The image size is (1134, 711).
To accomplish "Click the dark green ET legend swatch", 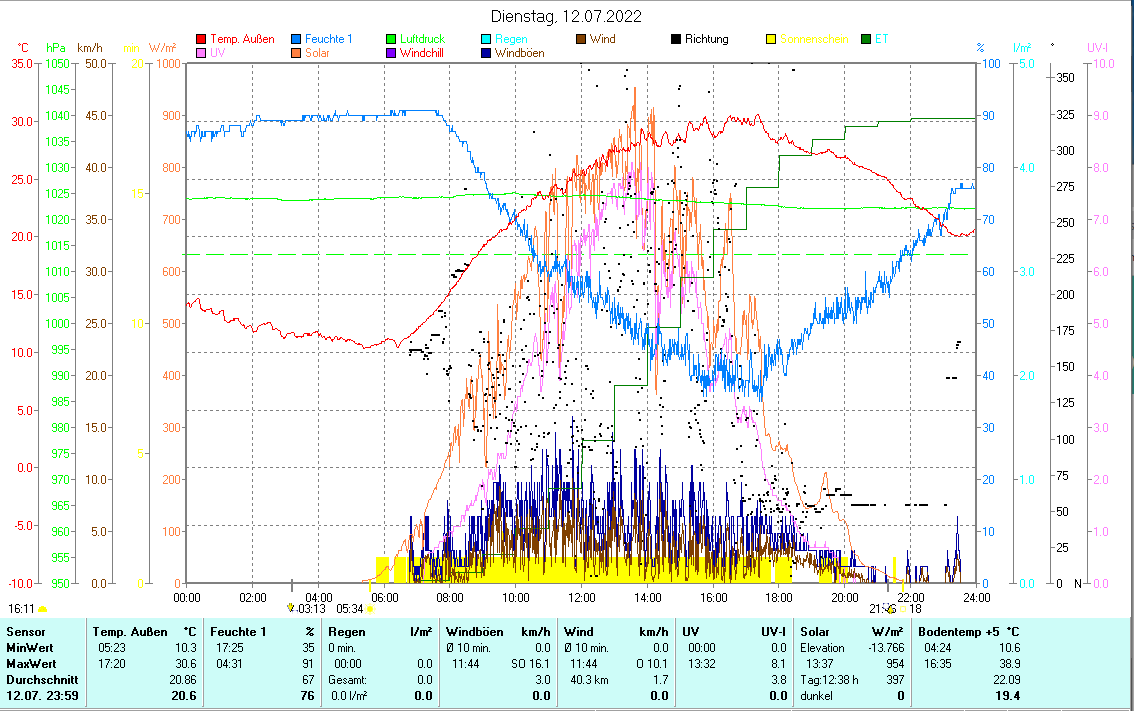I will coord(867,40).
